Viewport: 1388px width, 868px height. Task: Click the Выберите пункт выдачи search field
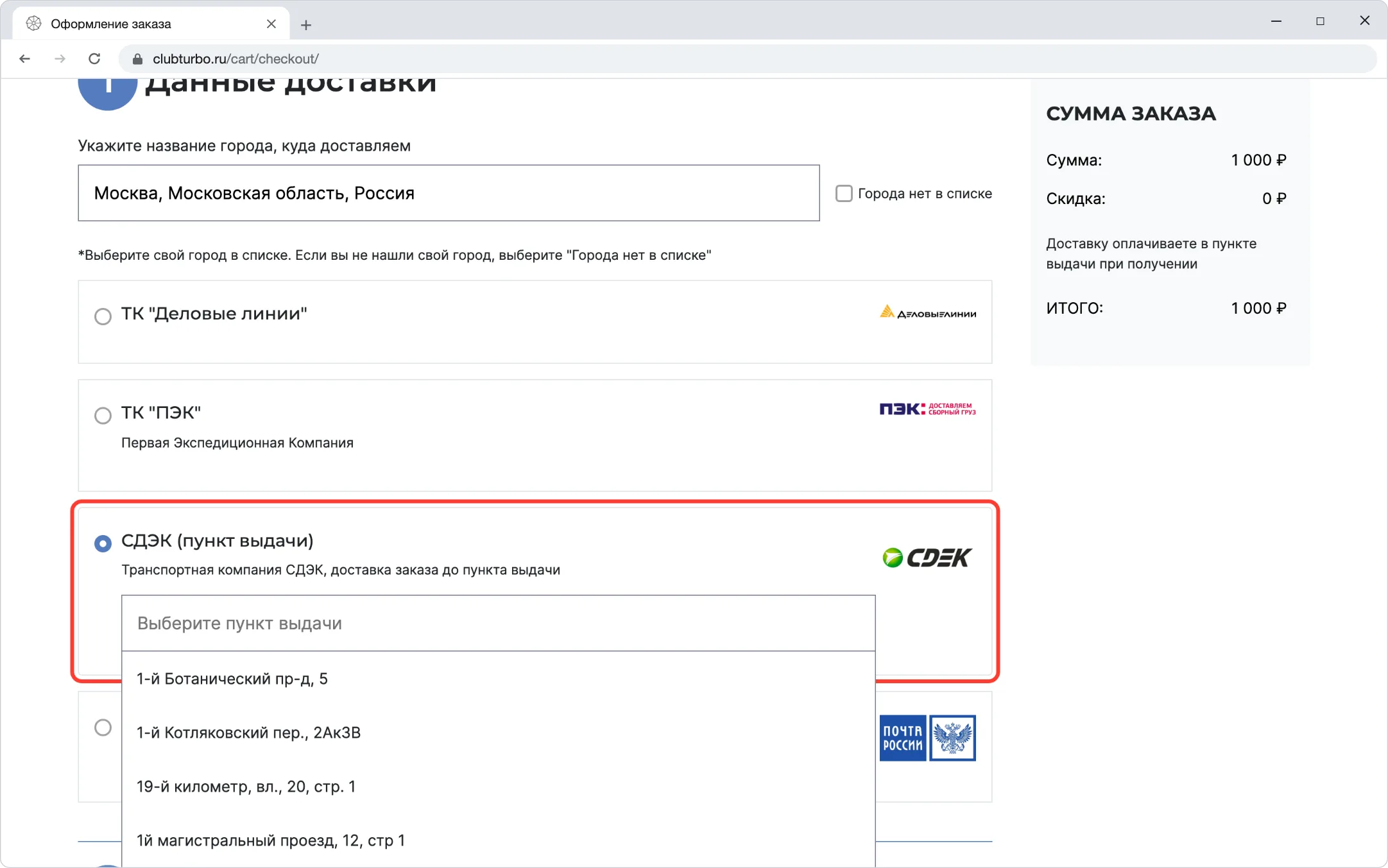tap(499, 624)
